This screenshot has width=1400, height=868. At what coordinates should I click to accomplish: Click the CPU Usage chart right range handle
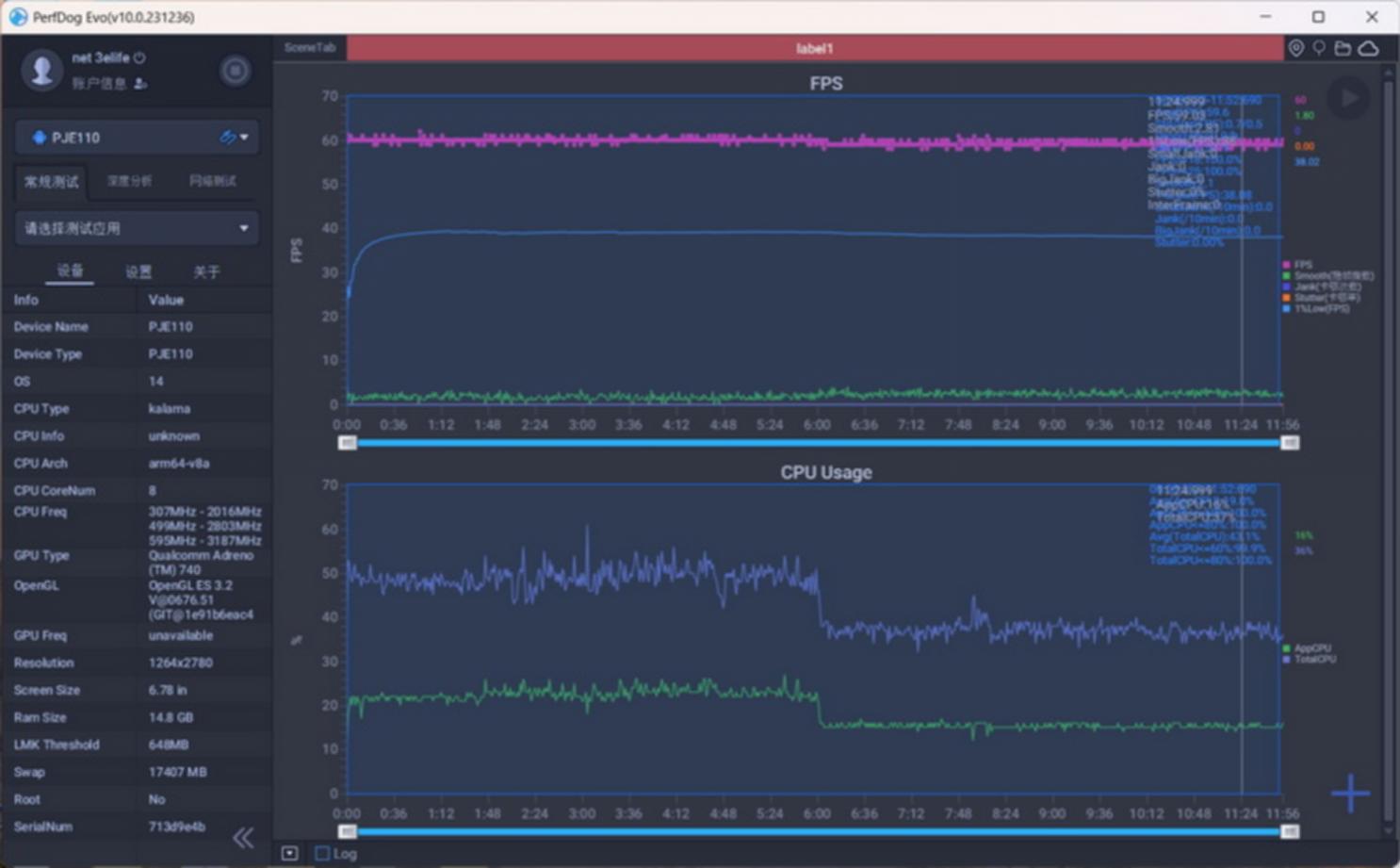click(x=1290, y=832)
